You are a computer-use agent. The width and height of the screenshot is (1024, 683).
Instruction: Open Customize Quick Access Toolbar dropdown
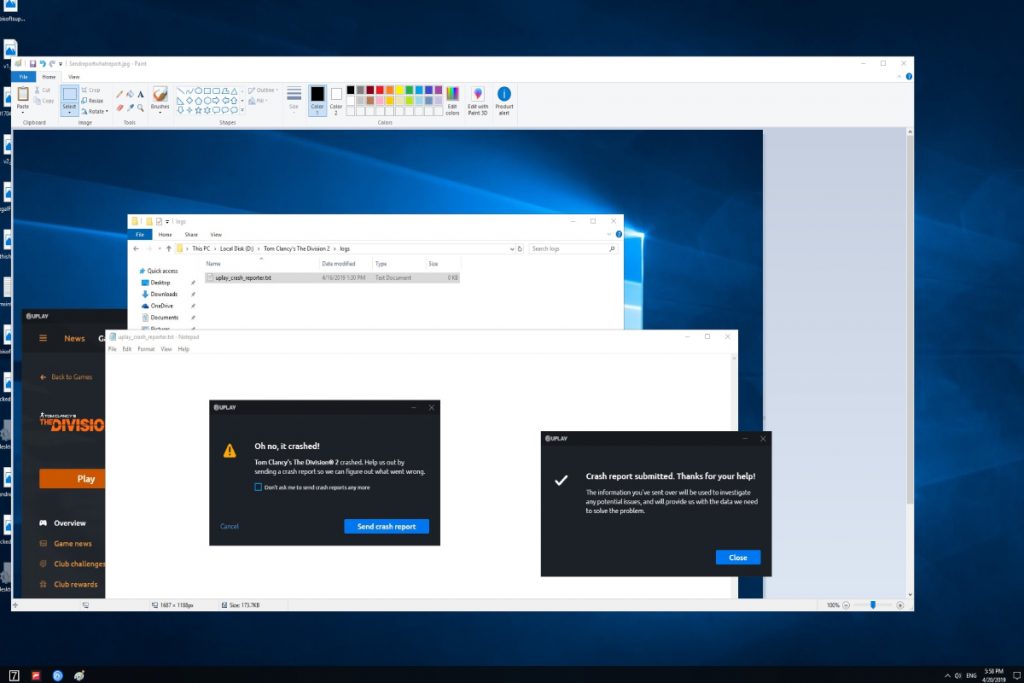(x=61, y=64)
